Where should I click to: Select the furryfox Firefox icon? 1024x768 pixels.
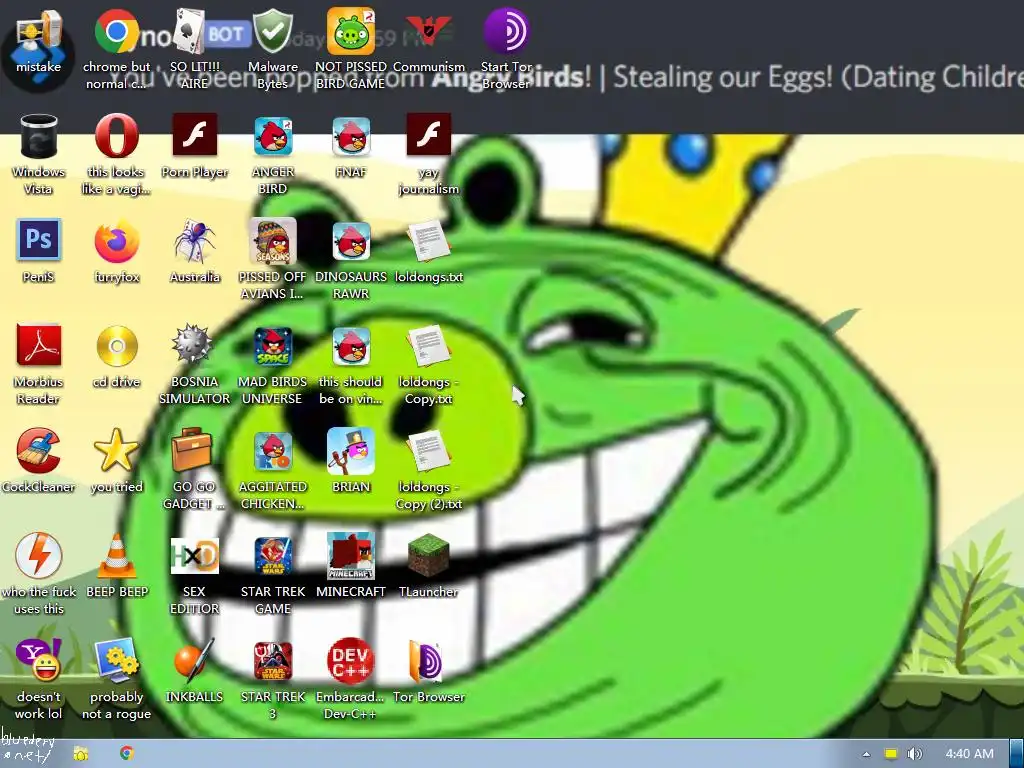(116, 240)
